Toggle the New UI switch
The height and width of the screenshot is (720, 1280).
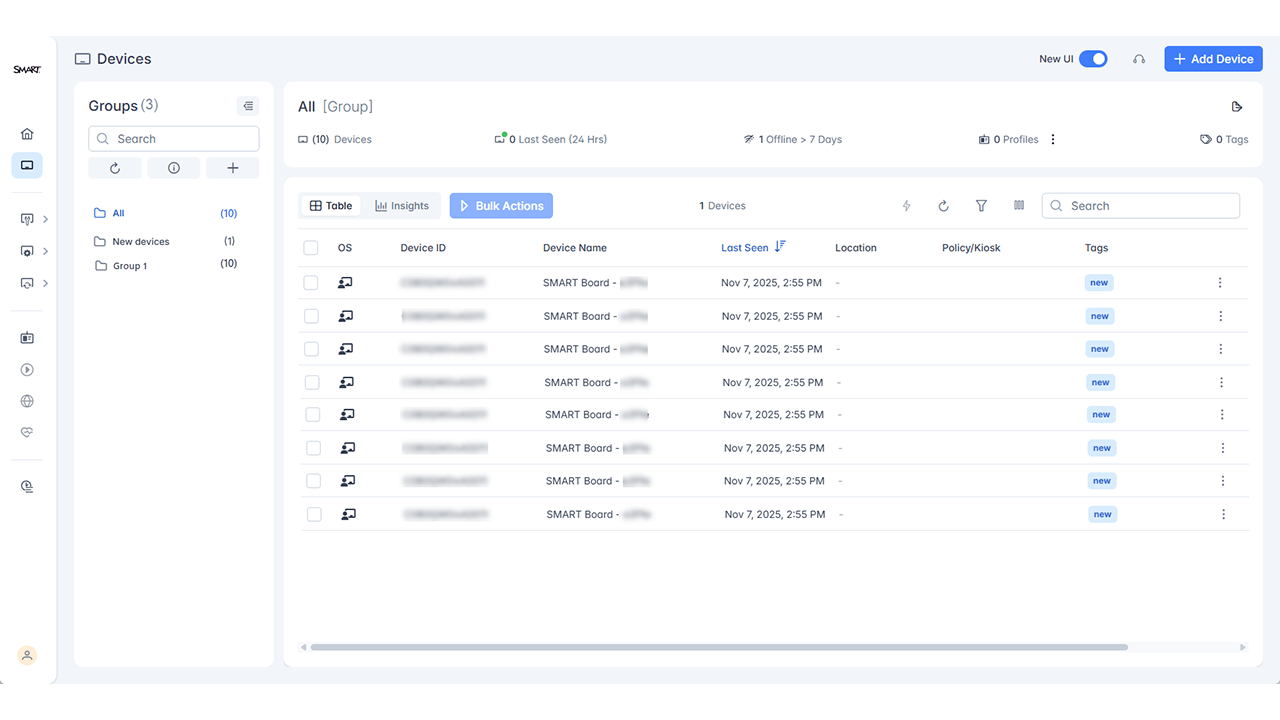pyautogui.click(x=1093, y=59)
